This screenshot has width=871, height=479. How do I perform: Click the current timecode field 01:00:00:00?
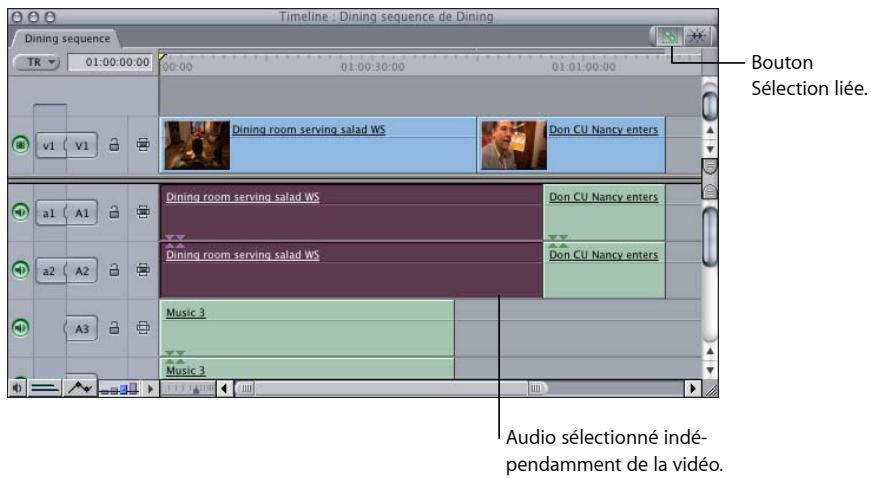pos(110,62)
